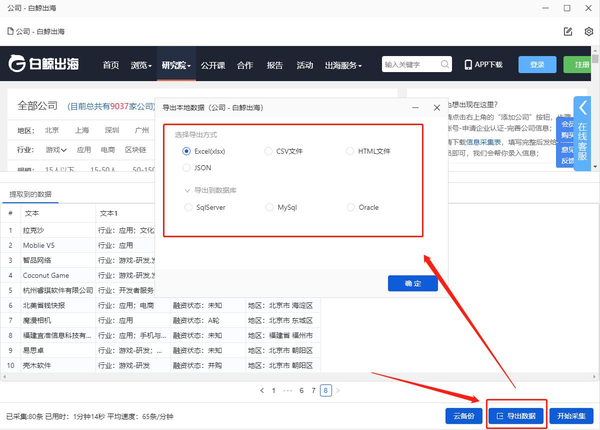The width and height of the screenshot is (600, 430).
Task: Filter region by 深圳
Action: (x=112, y=130)
